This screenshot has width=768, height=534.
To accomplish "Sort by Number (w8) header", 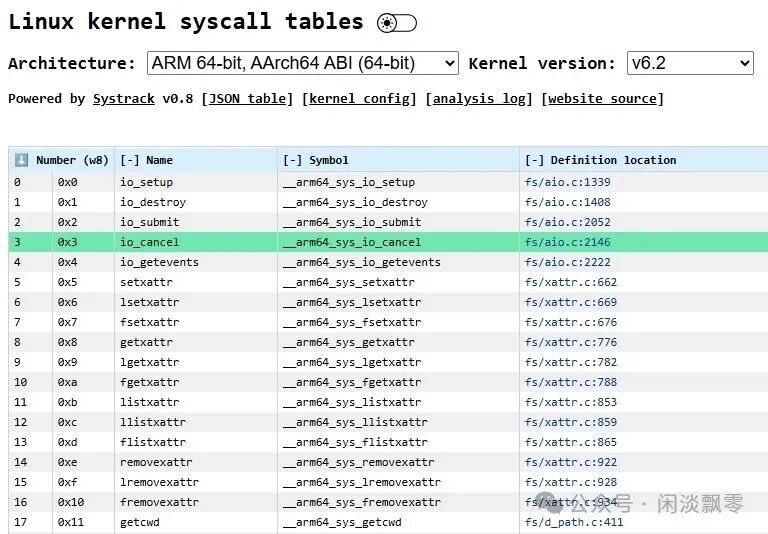I will click(x=72, y=160).
